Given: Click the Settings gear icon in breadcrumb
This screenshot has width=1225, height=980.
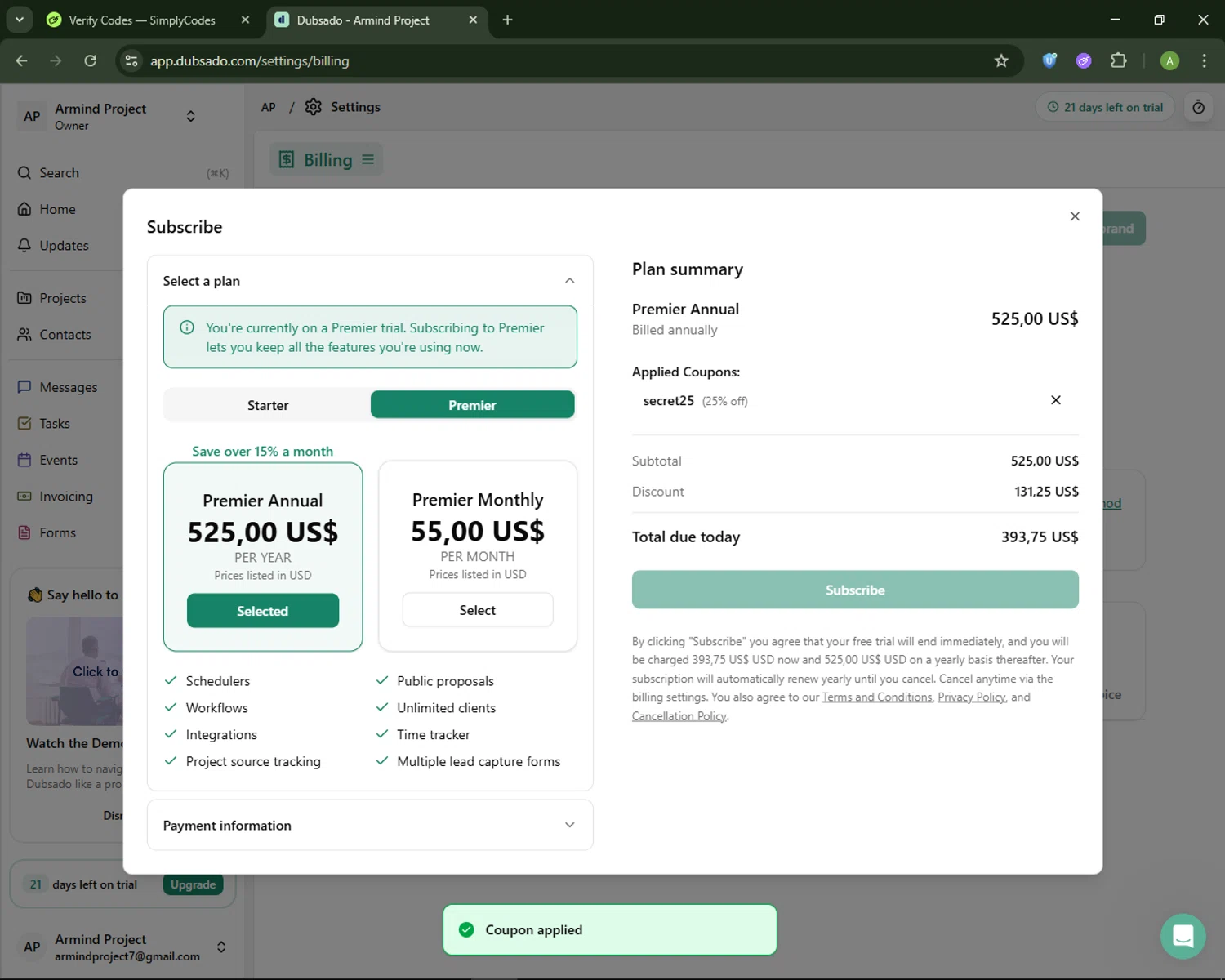Looking at the screenshot, I should click(x=314, y=107).
